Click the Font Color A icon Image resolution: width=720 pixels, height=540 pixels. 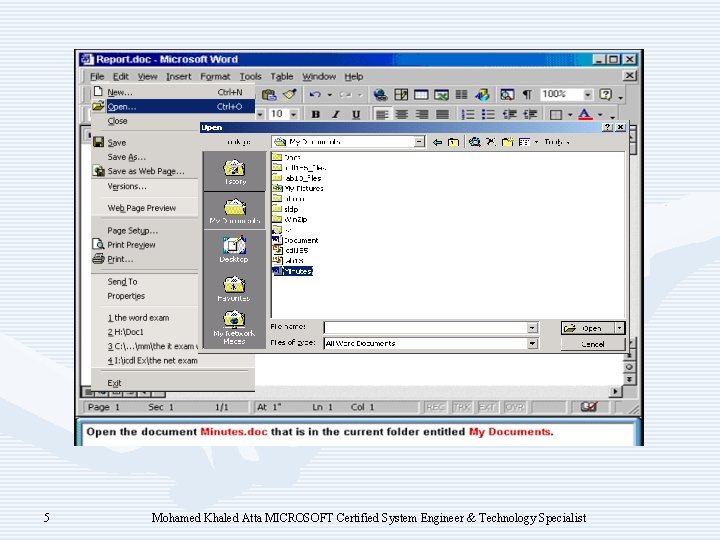585,114
